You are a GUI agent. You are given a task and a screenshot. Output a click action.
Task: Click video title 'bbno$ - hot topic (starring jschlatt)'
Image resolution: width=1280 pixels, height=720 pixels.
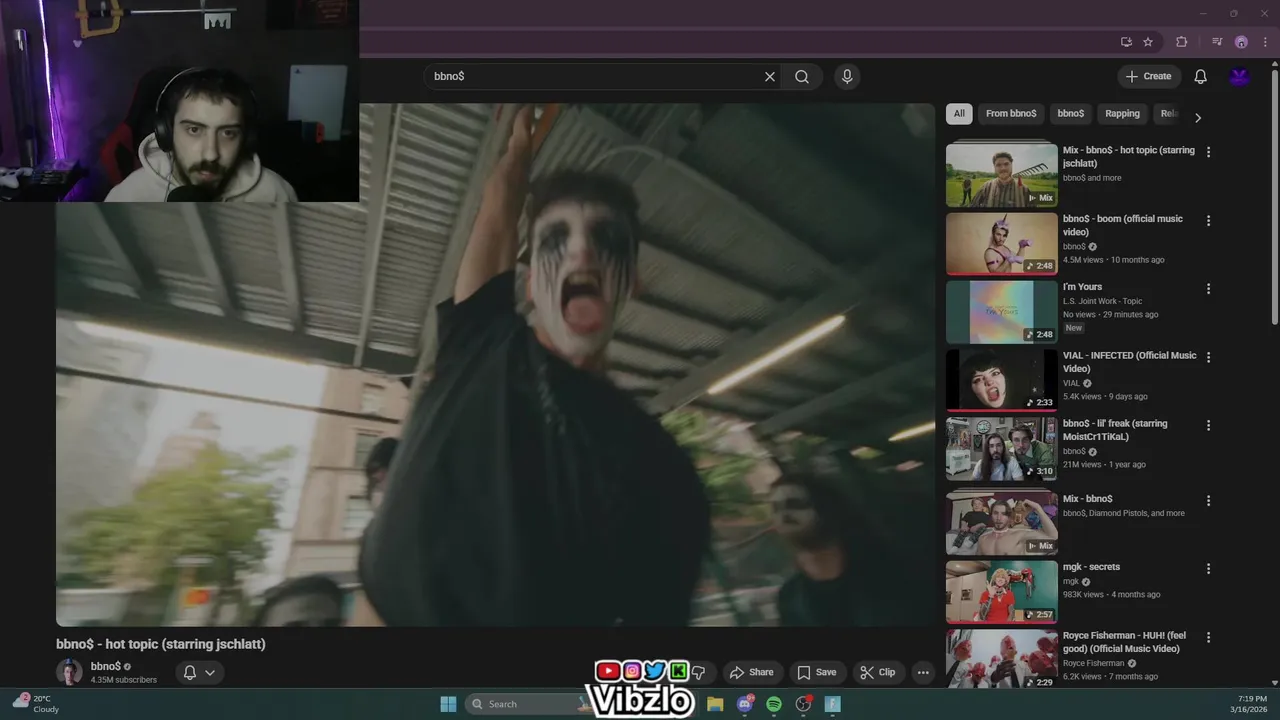coord(161,644)
